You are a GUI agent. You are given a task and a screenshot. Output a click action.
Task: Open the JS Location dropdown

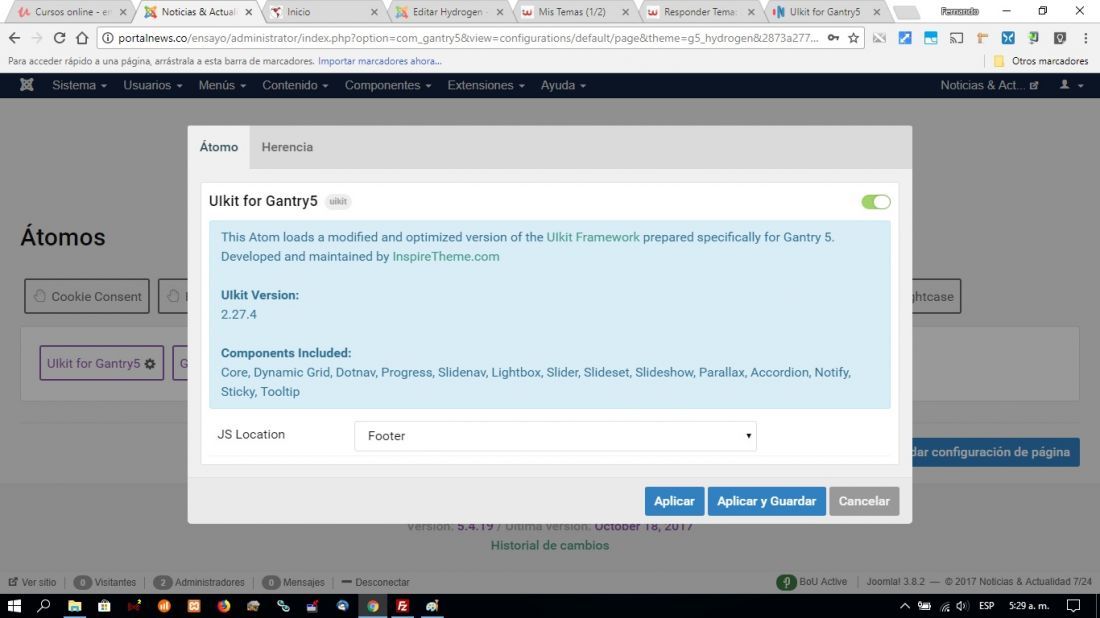tap(555, 436)
